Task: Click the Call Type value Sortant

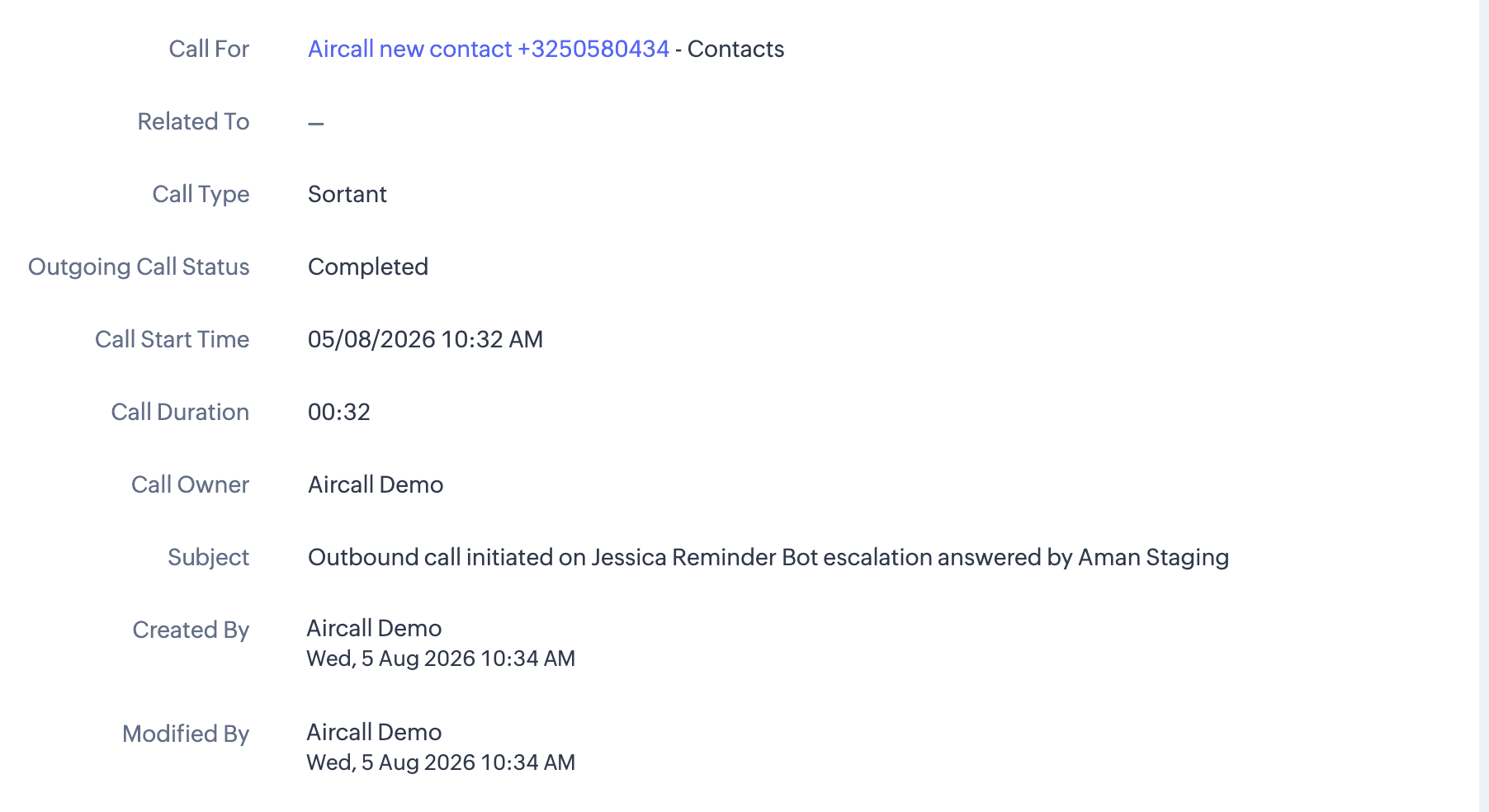Action: [347, 194]
